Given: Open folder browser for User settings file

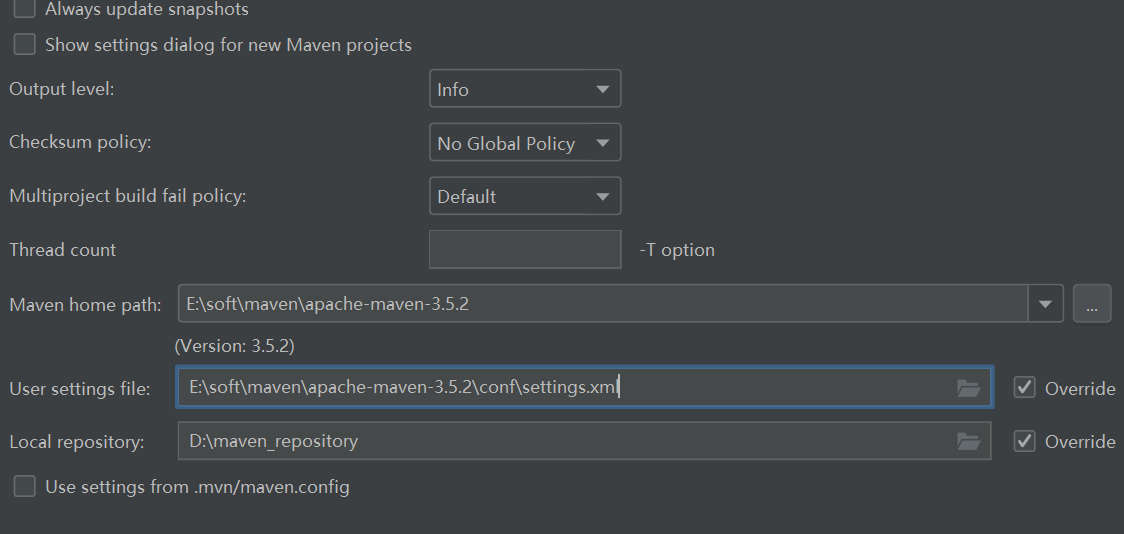Looking at the screenshot, I should (968, 388).
